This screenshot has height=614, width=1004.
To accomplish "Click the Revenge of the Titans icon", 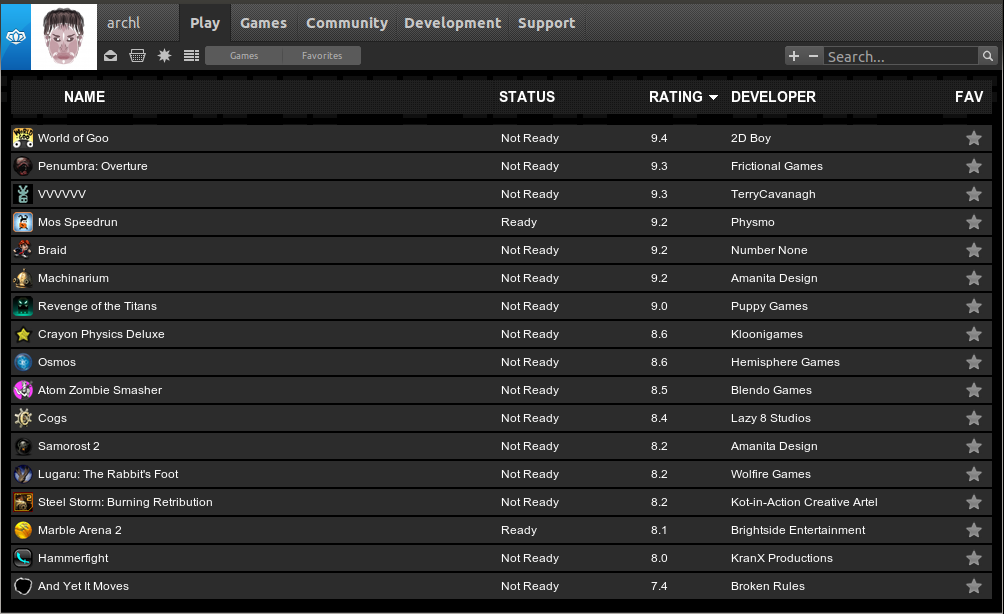I will click(x=23, y=306).
